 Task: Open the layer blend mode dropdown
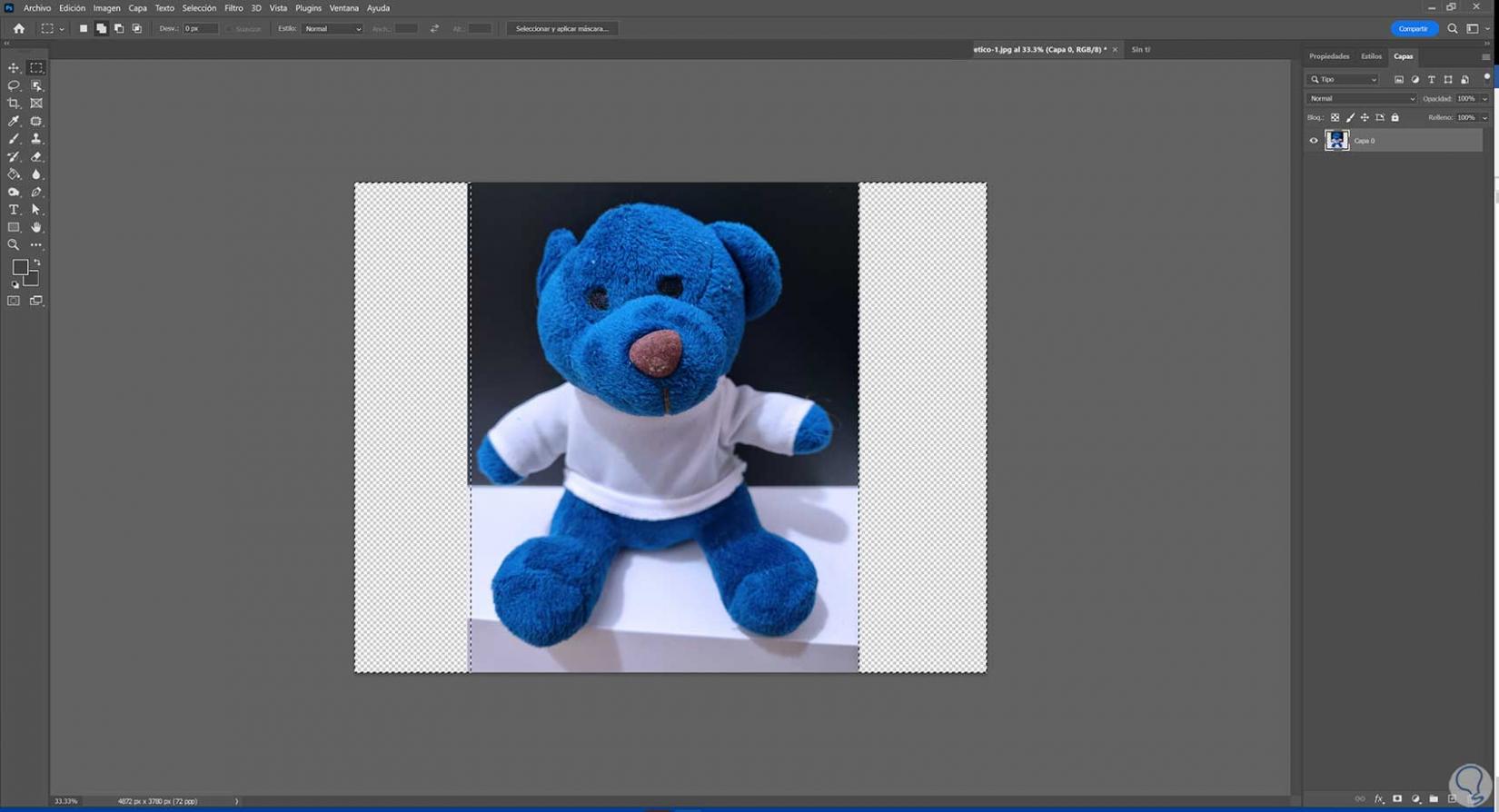pos(1361,98)
